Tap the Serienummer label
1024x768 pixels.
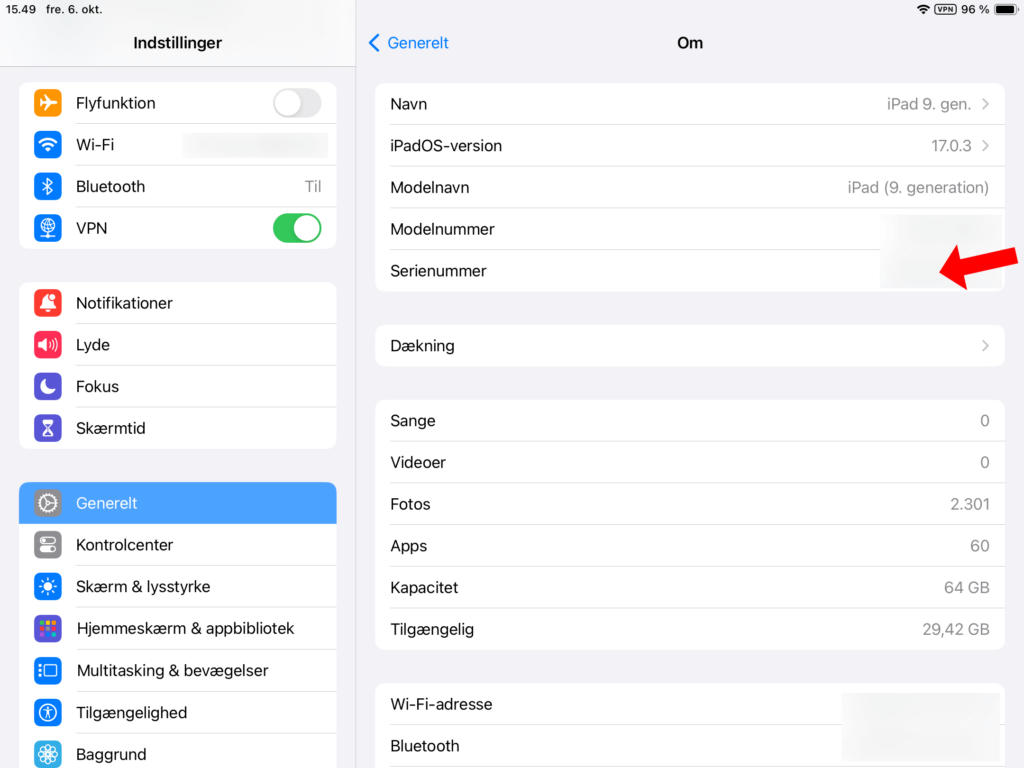click(438, 271)
